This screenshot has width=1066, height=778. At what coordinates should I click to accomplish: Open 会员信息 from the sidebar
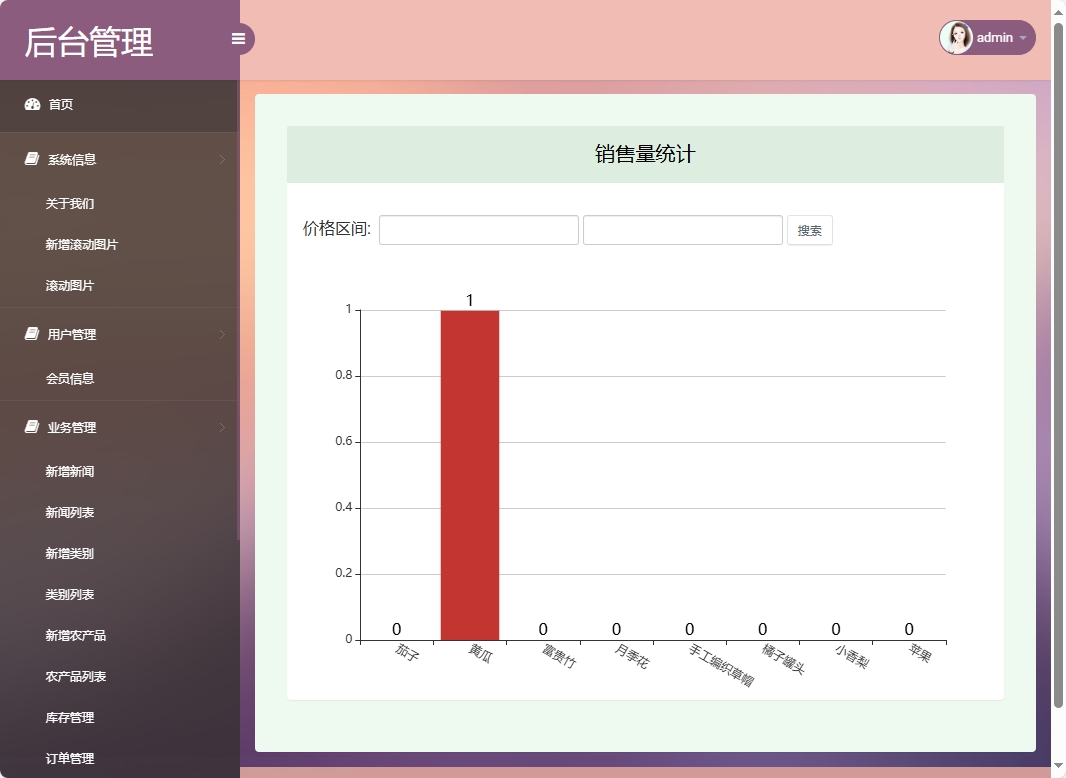(x=72, y=378)
